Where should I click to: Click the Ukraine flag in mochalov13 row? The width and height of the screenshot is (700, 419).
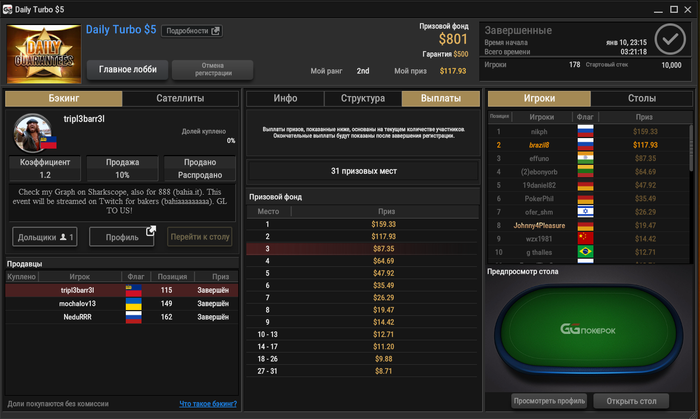133,303
